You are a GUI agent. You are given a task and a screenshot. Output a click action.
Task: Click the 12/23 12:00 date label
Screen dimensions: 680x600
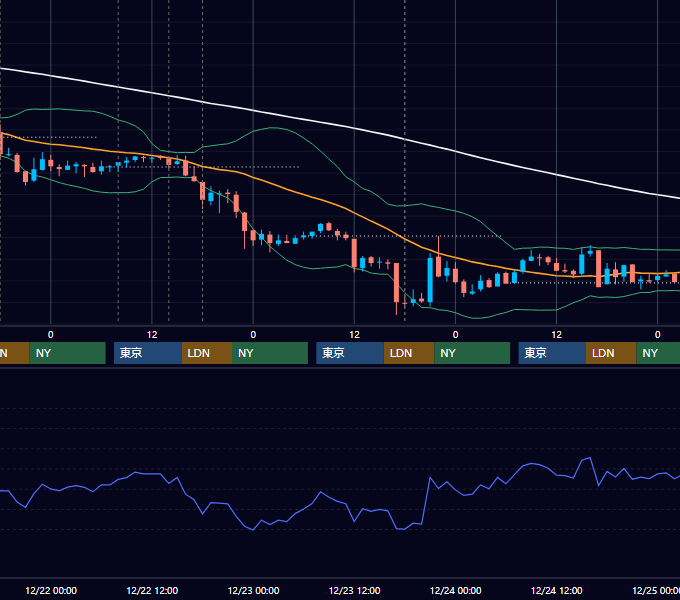tap(354, 590)
